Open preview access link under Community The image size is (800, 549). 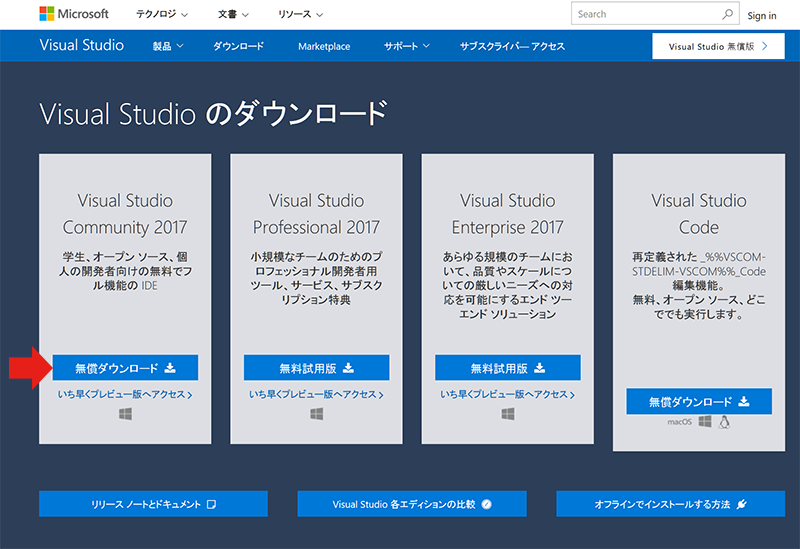point(125,394)
